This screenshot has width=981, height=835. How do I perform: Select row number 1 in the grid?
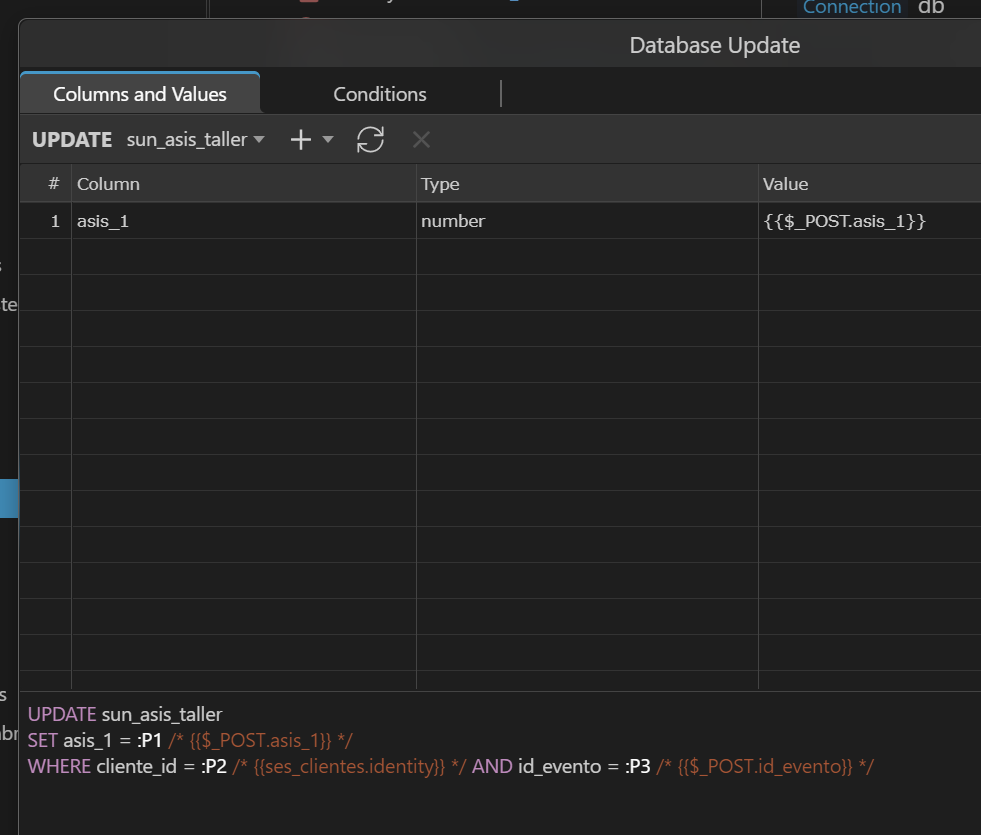[55, 220]
